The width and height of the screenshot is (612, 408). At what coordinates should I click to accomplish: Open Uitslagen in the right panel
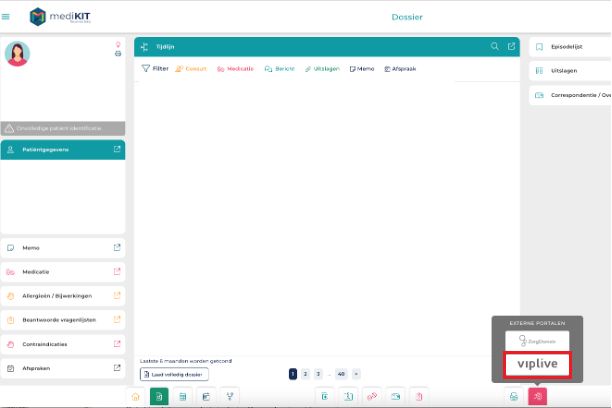[570, 71]
